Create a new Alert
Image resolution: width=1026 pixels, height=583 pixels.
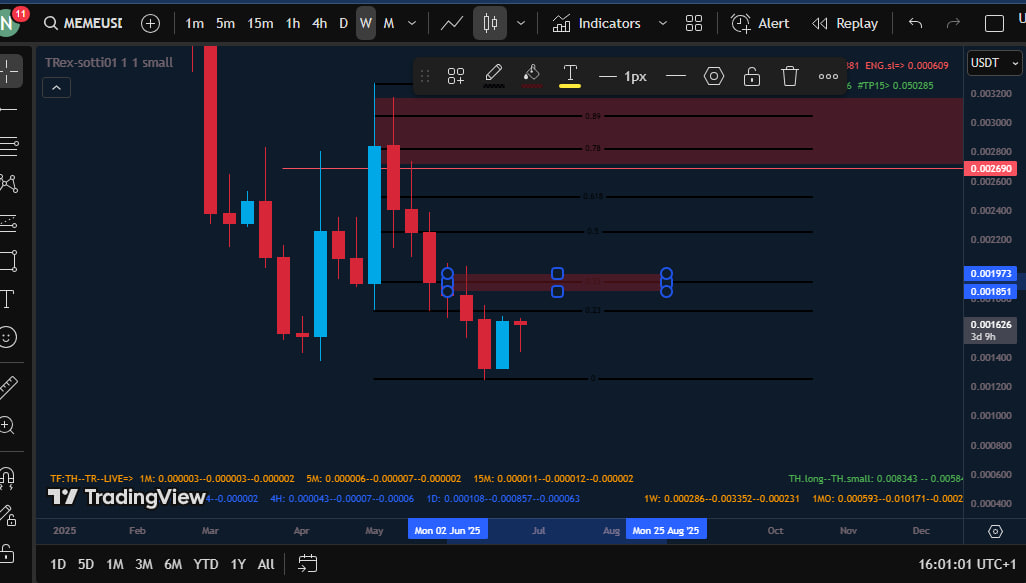760,24
